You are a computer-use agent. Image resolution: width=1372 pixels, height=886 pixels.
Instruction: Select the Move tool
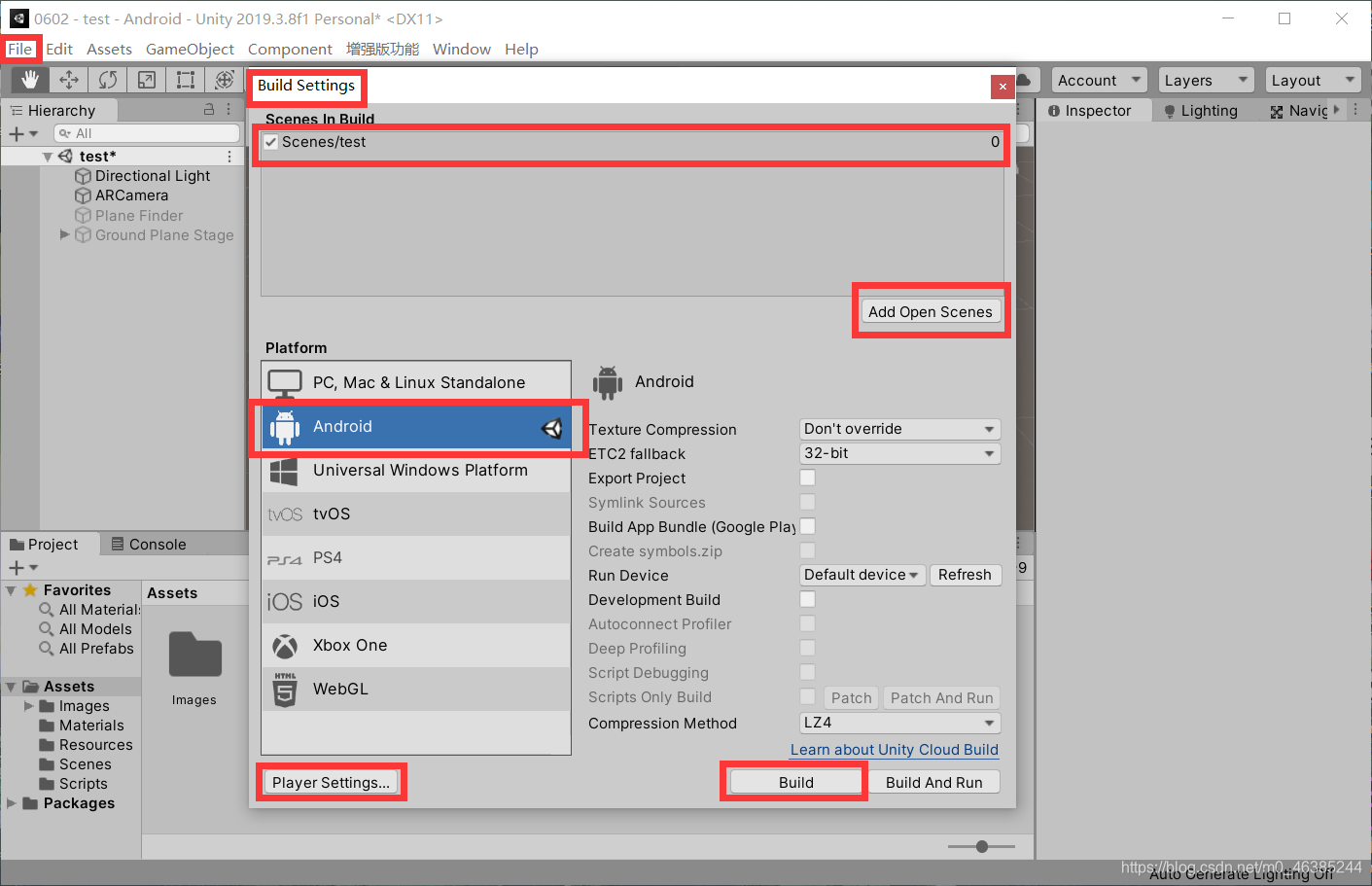pos(69,80)
